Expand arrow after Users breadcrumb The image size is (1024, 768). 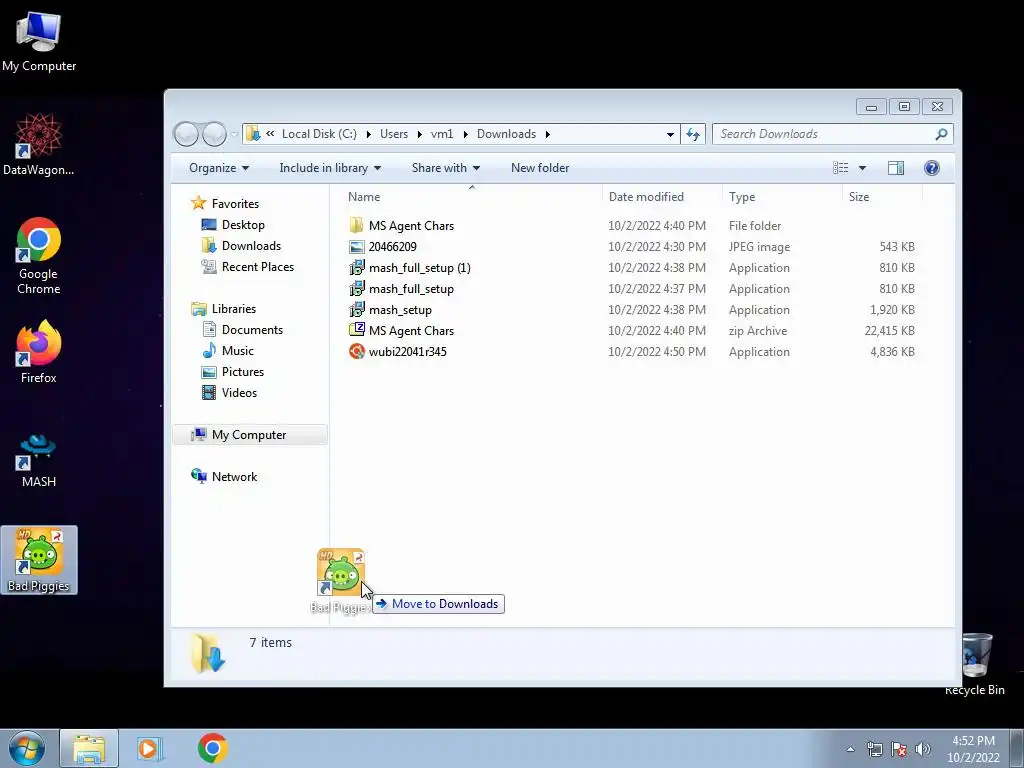click(x=419, y=134)
